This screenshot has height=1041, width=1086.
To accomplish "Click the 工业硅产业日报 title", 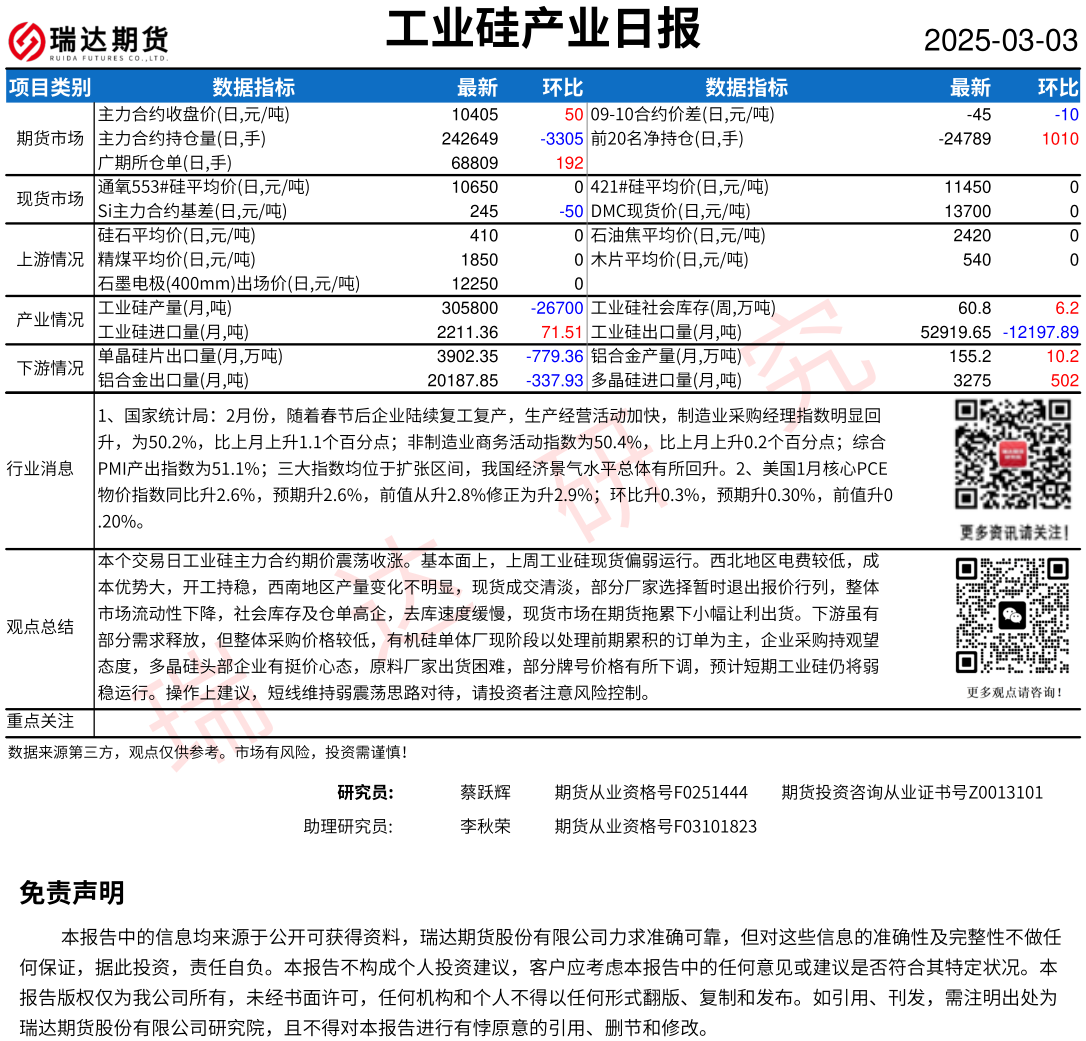I will coord(543,30).
